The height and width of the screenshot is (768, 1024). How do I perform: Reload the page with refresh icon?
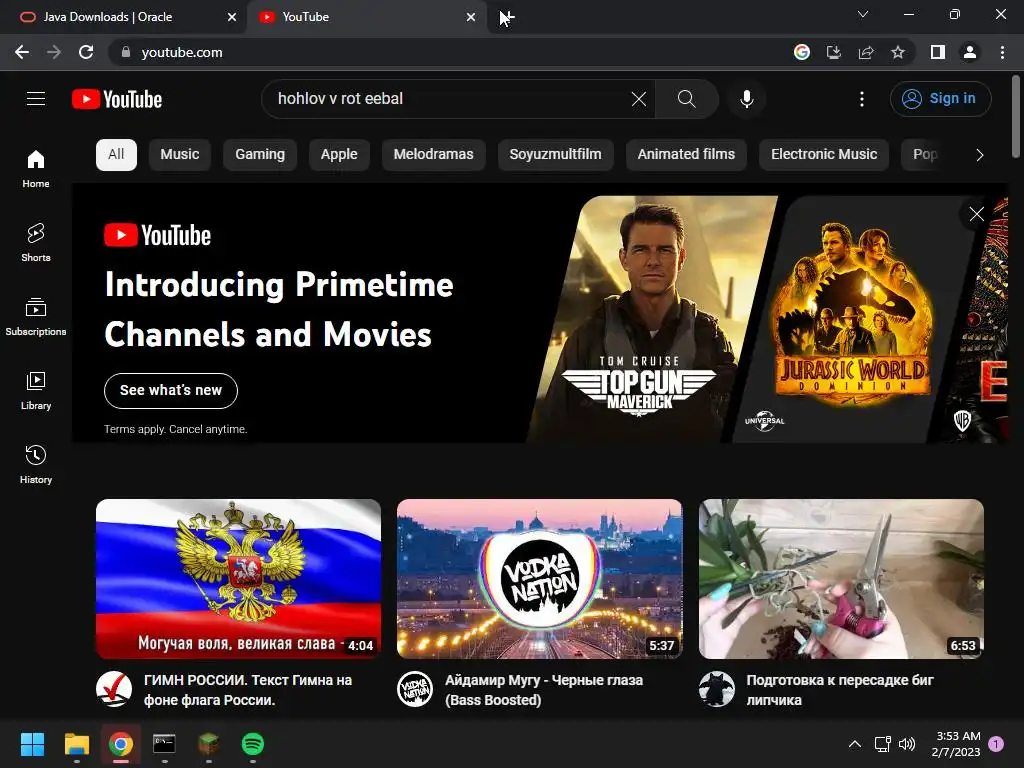(x=86, y=52)
